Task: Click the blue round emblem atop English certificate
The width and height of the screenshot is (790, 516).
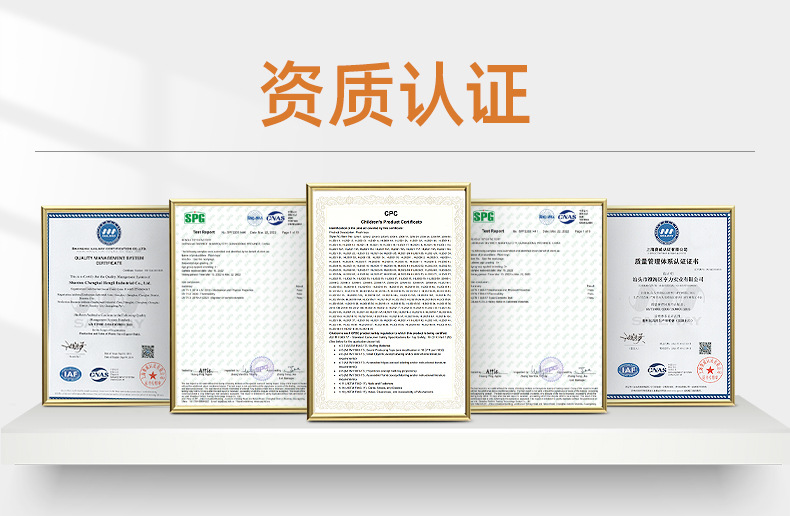Action: pyautogui.click(x=109, y=233)
